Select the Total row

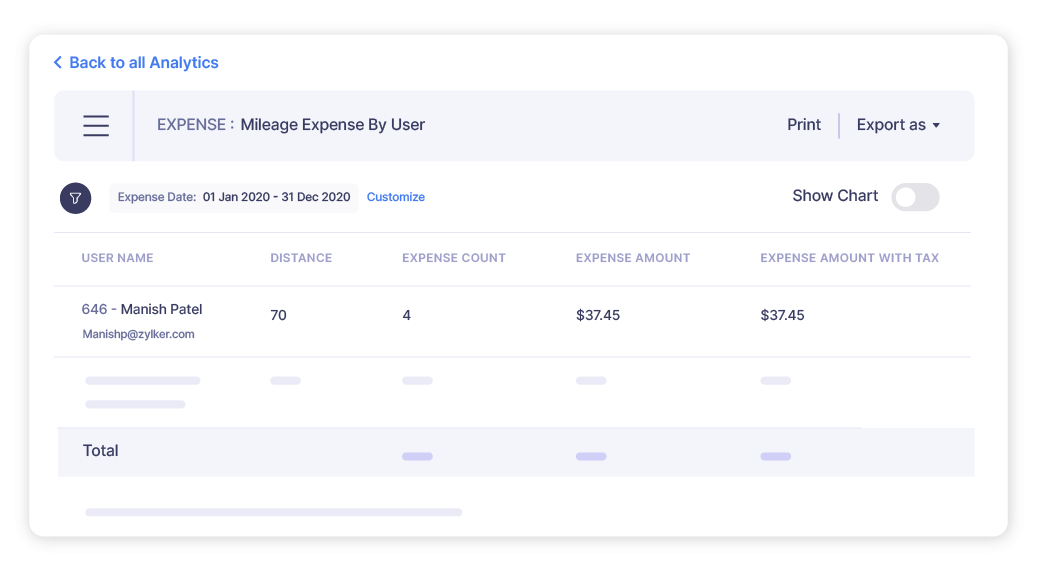(x=101, y=451)
